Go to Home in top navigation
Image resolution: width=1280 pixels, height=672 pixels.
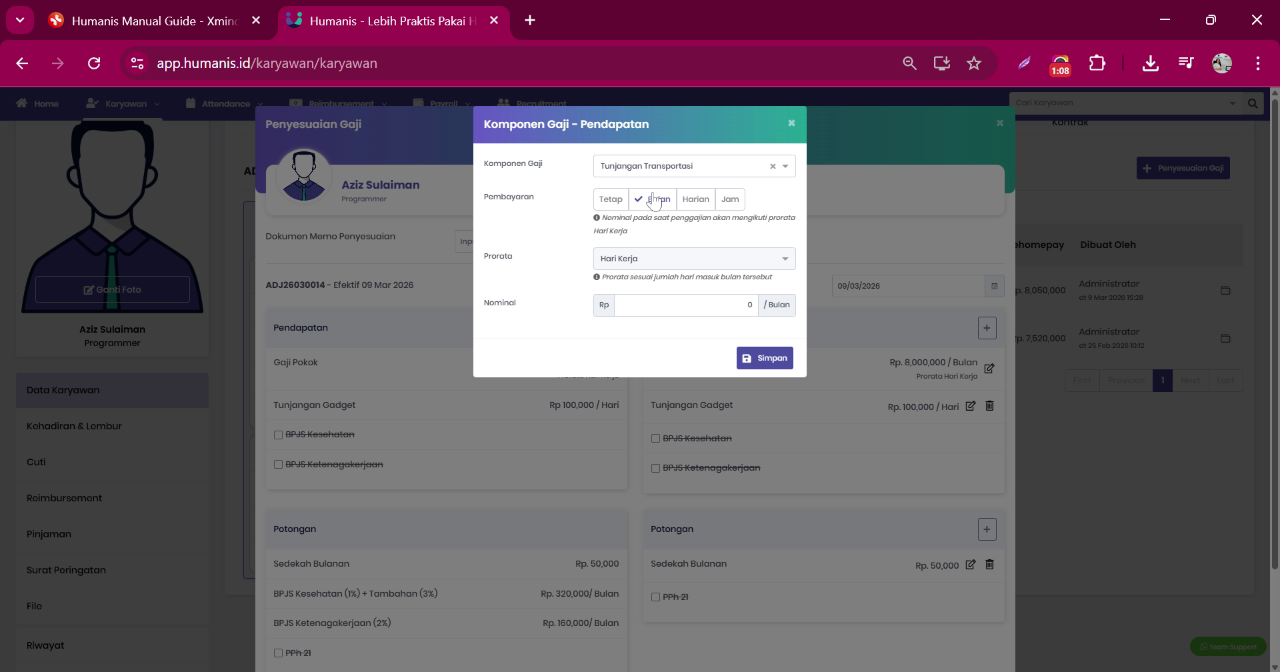[x=37, y=103]
